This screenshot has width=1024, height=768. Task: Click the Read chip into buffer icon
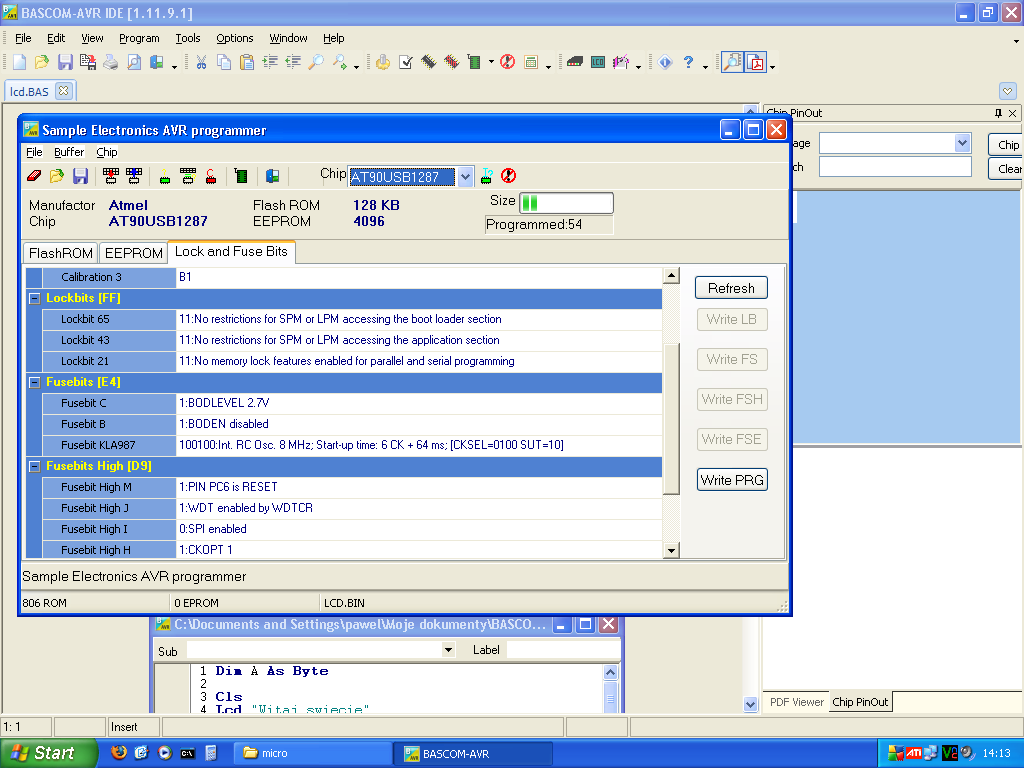[134, 176]
